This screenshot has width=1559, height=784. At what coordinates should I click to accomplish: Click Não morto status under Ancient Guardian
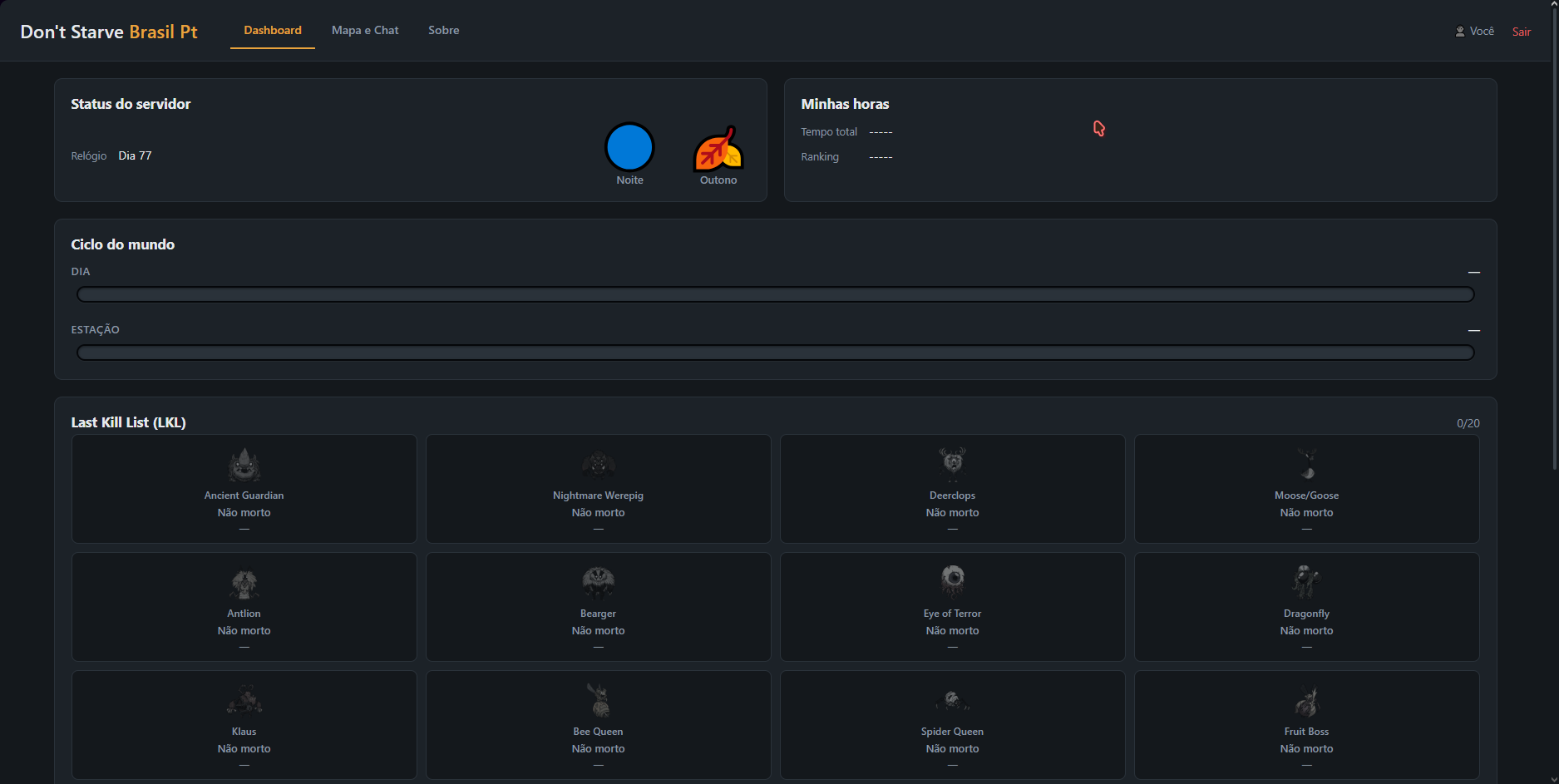(x=244, y=513)
